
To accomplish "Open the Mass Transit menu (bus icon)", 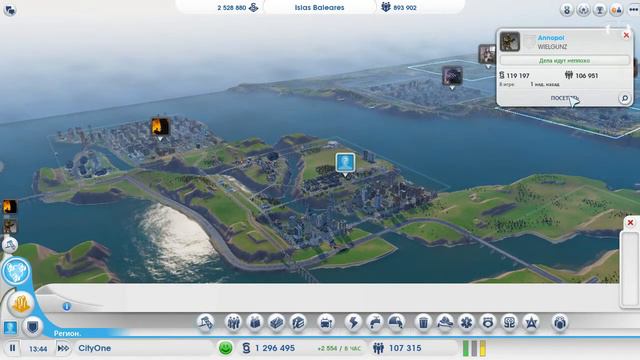I will point(326,323).
